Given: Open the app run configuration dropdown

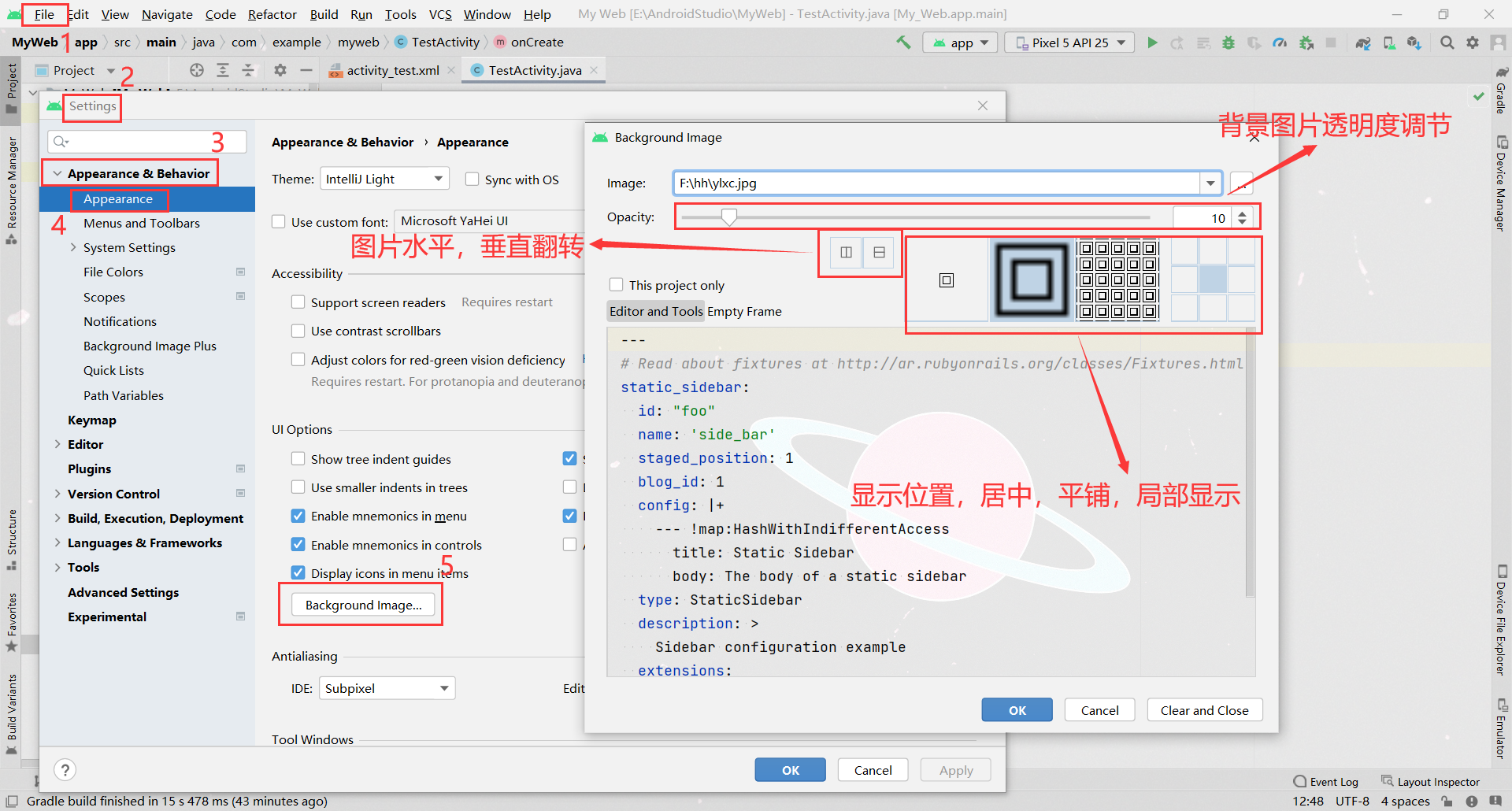Looking at the screenshot, I should pyautogui.click(x=961, y=43).
